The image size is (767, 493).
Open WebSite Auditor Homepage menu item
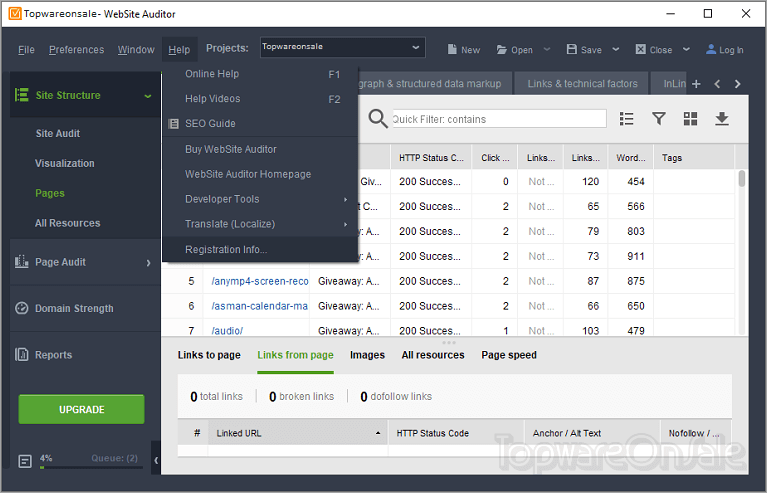260,174
